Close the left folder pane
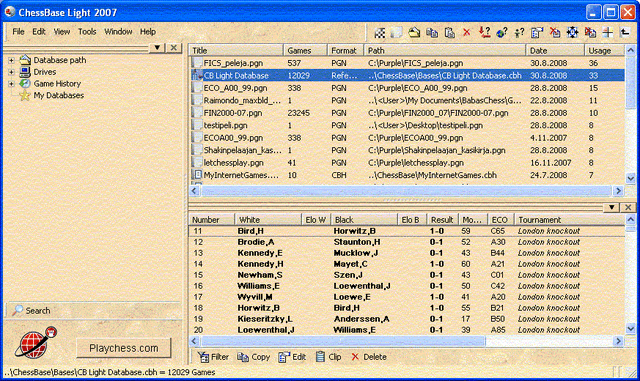Viewport: 640px width, 381px height. tap(174, 48)
